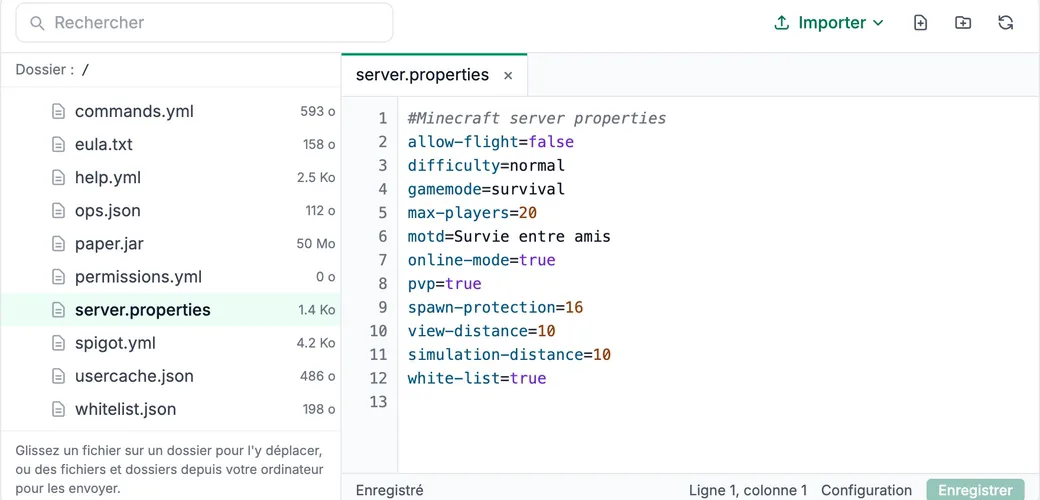This screenshot has height=500, width=1040.
Task: Click the file icon next to paper.jar
Action: (x=59, y=244)
